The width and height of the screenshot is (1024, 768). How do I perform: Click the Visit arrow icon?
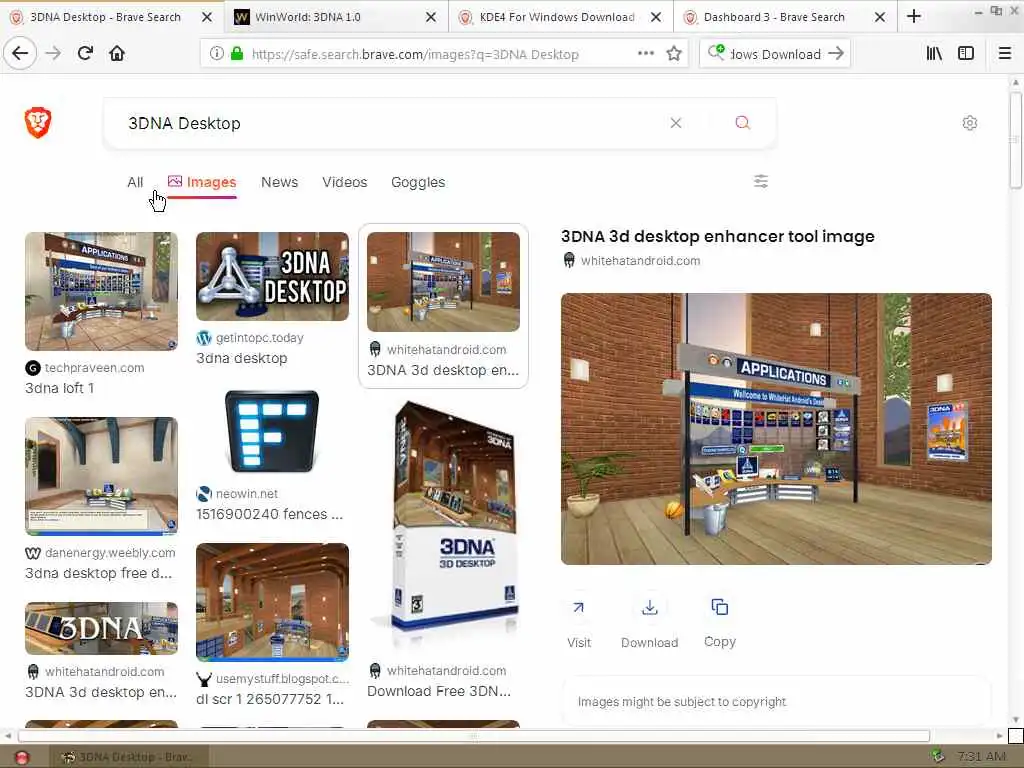(579, 608)
